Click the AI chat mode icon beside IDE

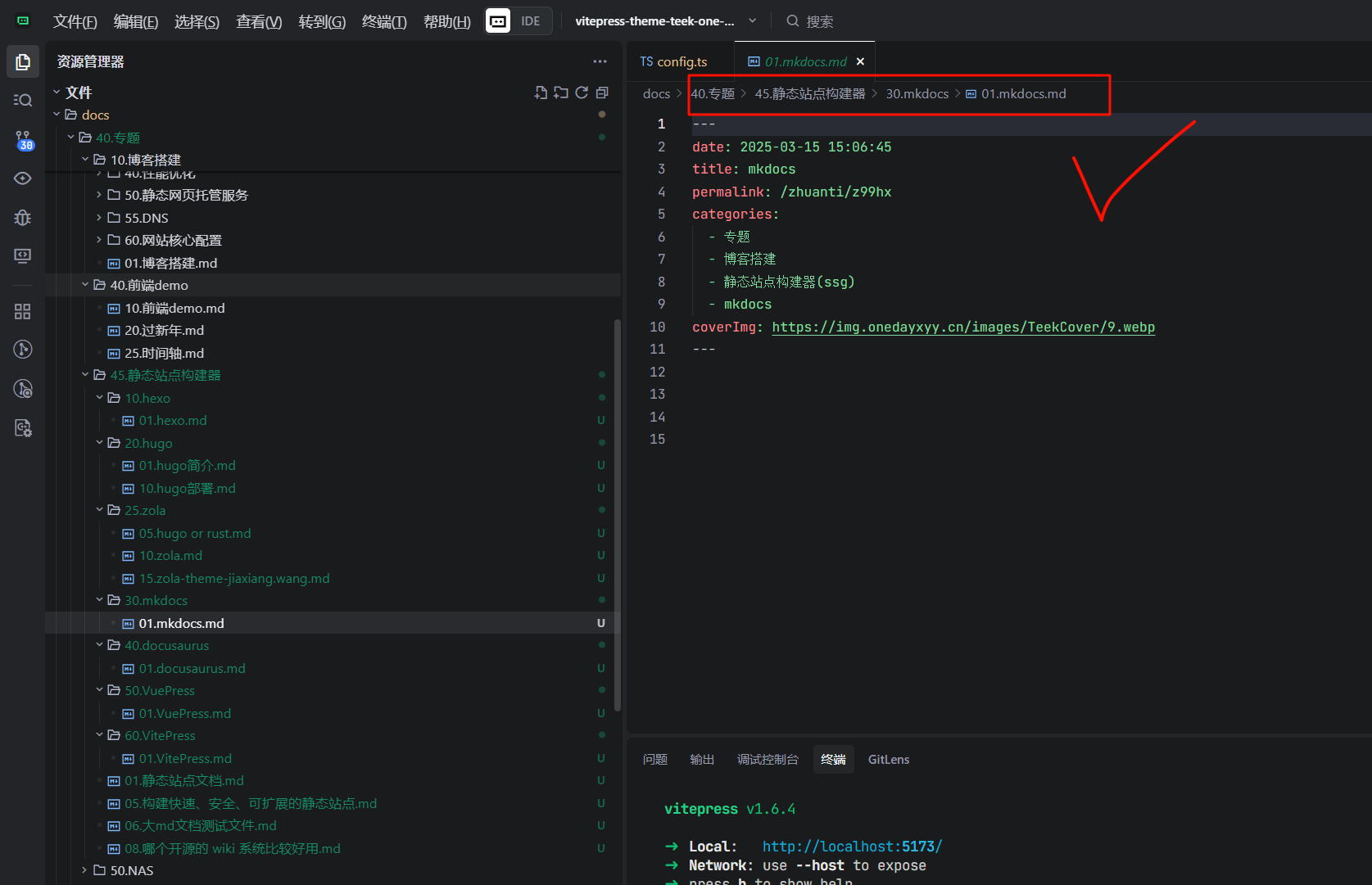click(498, 20)
